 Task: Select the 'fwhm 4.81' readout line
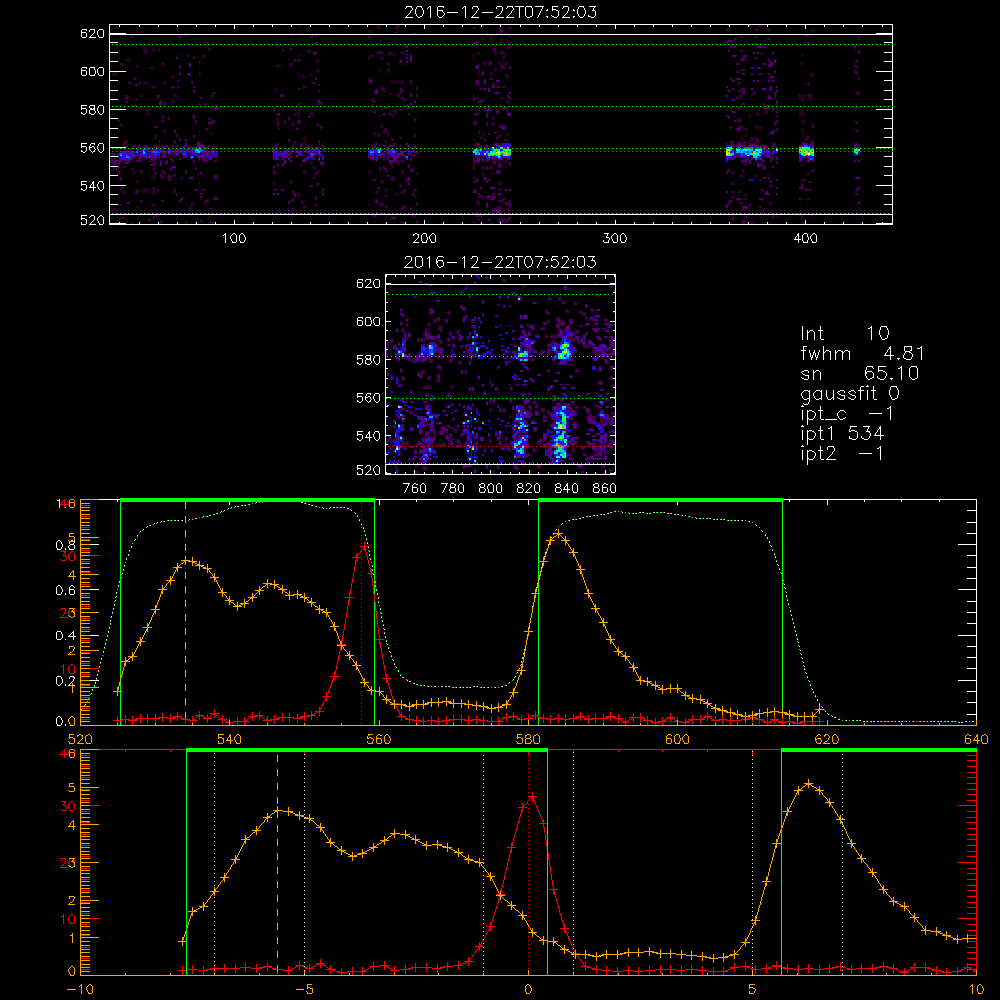(862, 353)
